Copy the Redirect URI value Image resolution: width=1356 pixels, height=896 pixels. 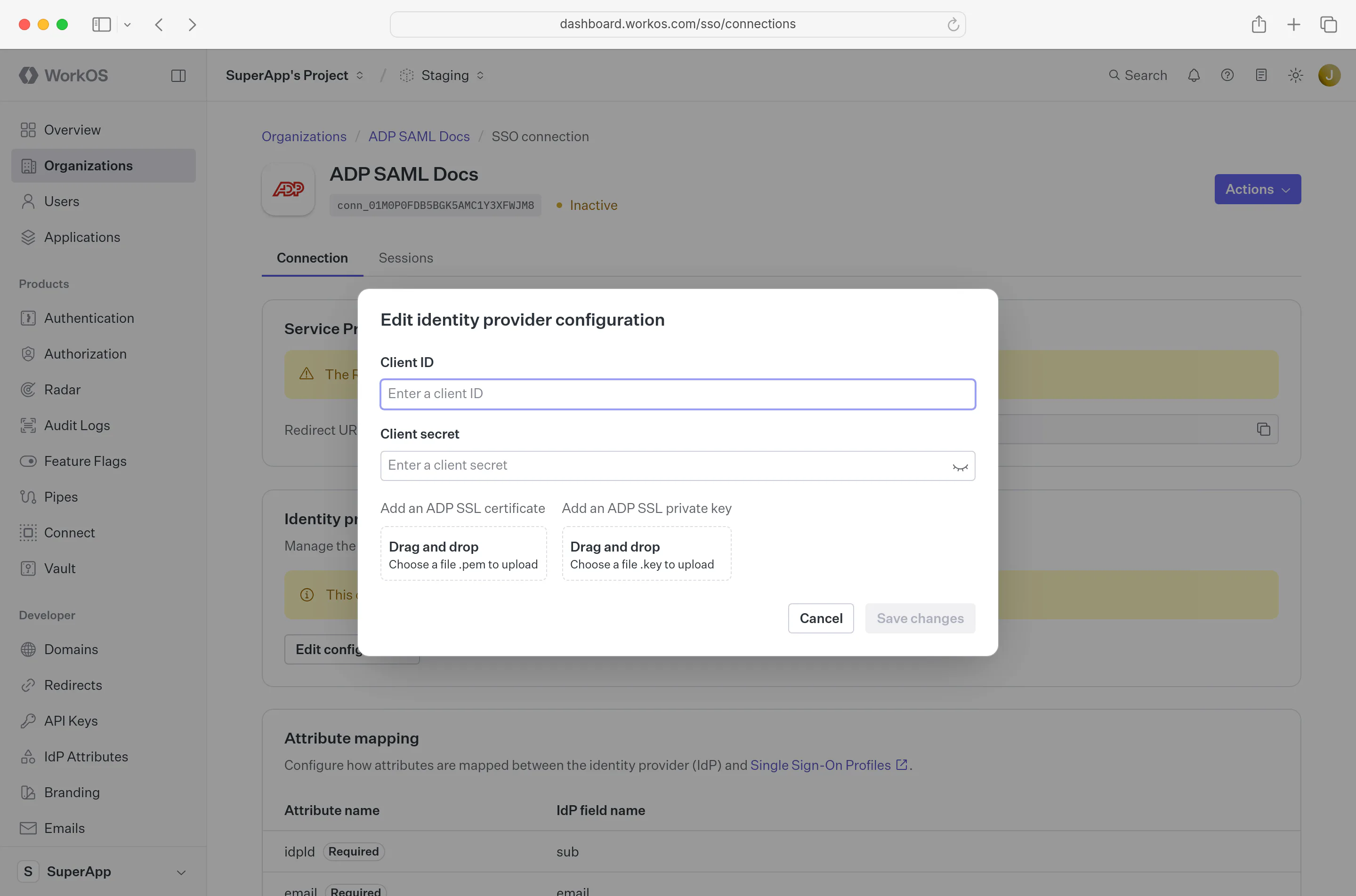[x=1263, y=429]
